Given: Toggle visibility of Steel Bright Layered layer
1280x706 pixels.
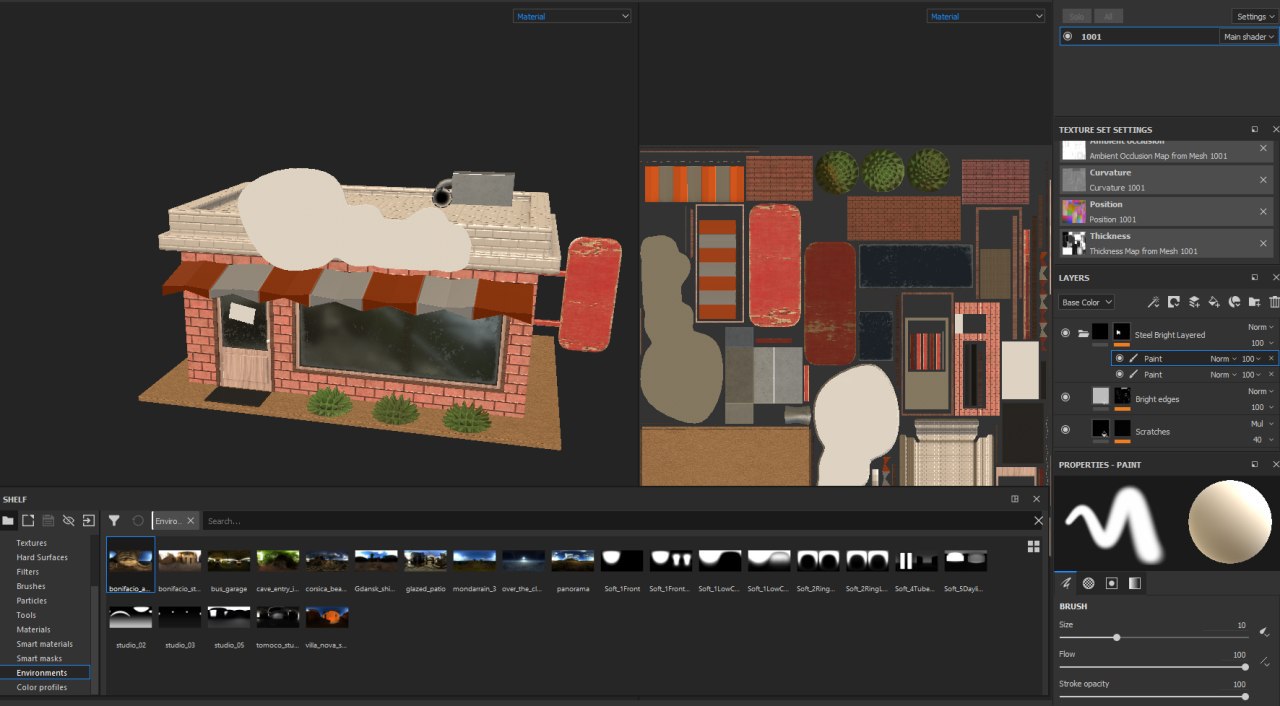Looking at the screenshot, I should coord(1065,333).
